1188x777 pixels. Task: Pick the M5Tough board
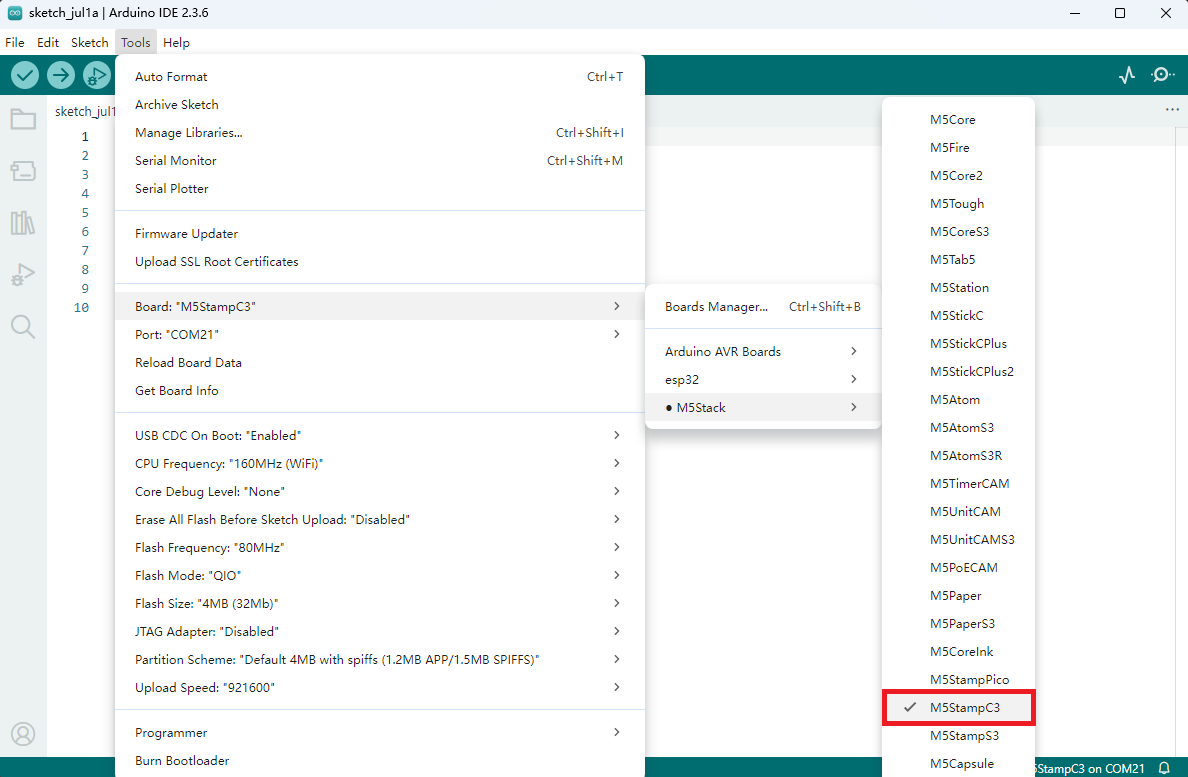coord(958,204)
